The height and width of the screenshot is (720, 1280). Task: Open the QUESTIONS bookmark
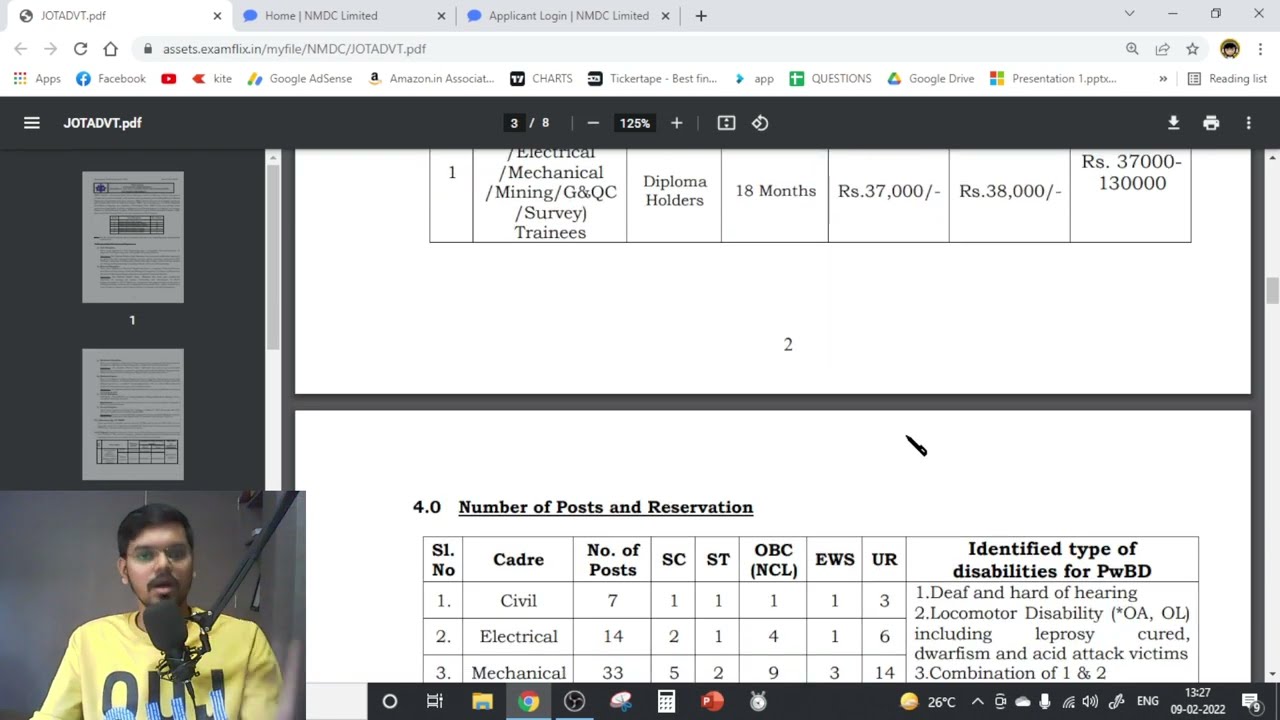[830, 79]
